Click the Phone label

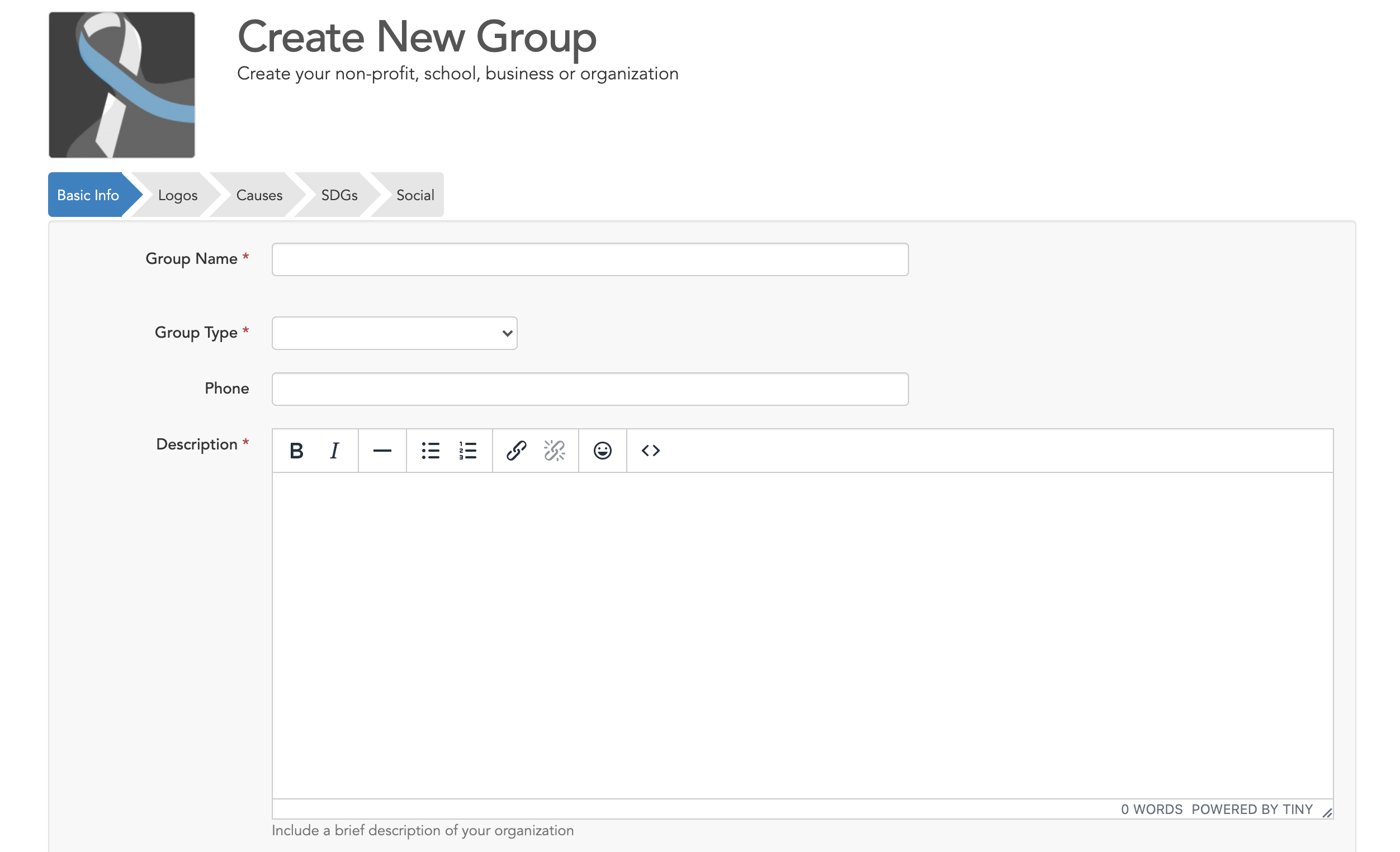point(226,388)
